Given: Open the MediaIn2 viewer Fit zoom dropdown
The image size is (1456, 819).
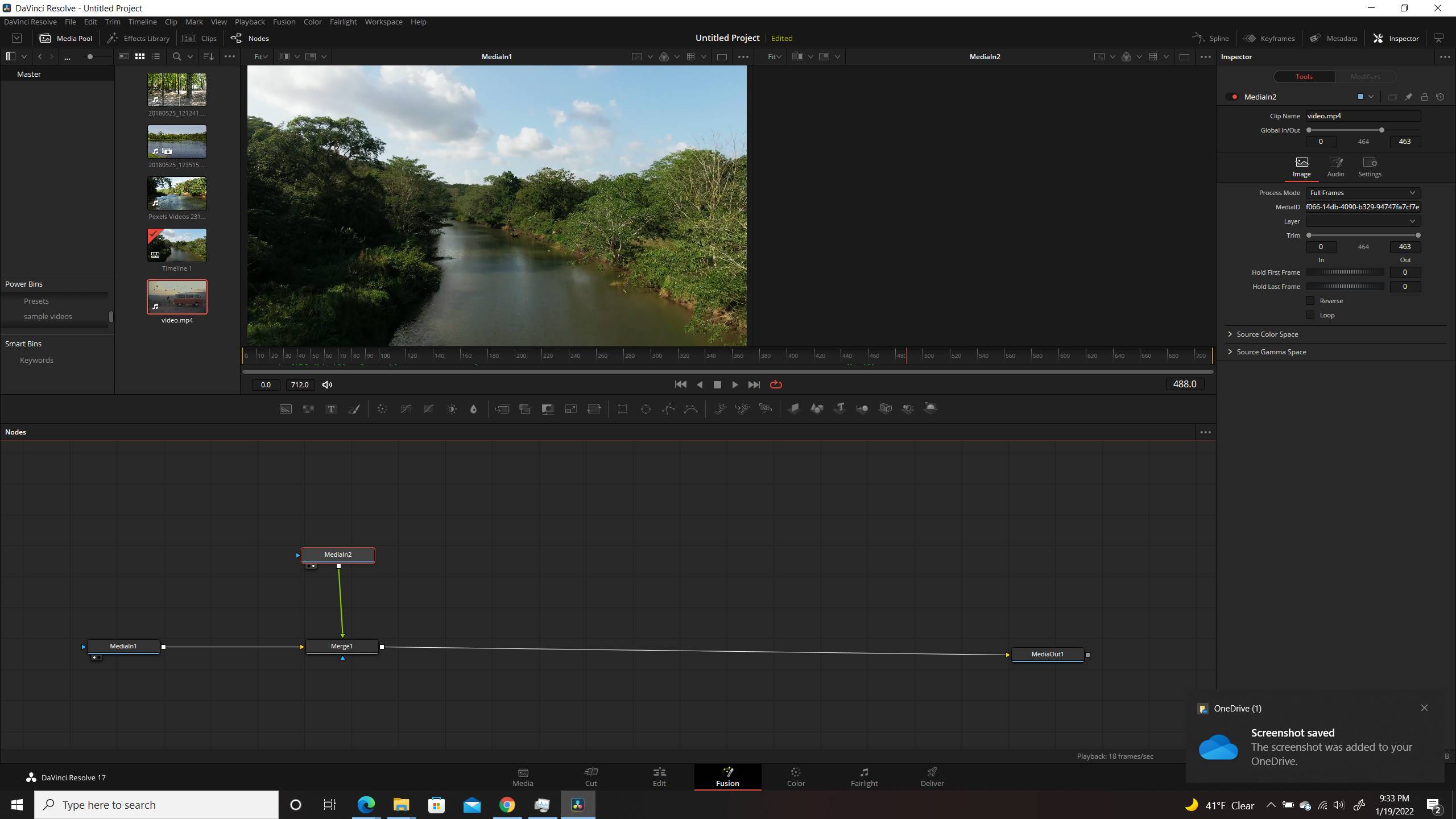Looking at the screenshot, I should click(775, 56).
